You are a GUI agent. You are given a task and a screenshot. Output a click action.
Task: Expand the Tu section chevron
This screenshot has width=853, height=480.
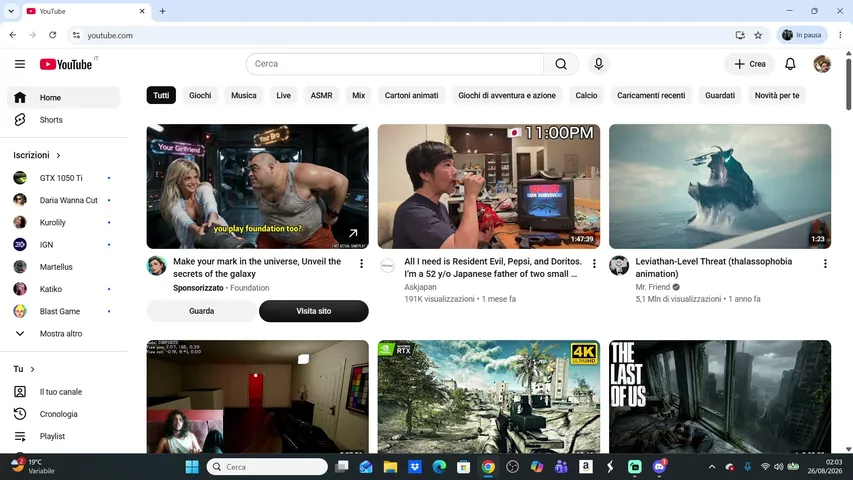(x=33, y=370)
